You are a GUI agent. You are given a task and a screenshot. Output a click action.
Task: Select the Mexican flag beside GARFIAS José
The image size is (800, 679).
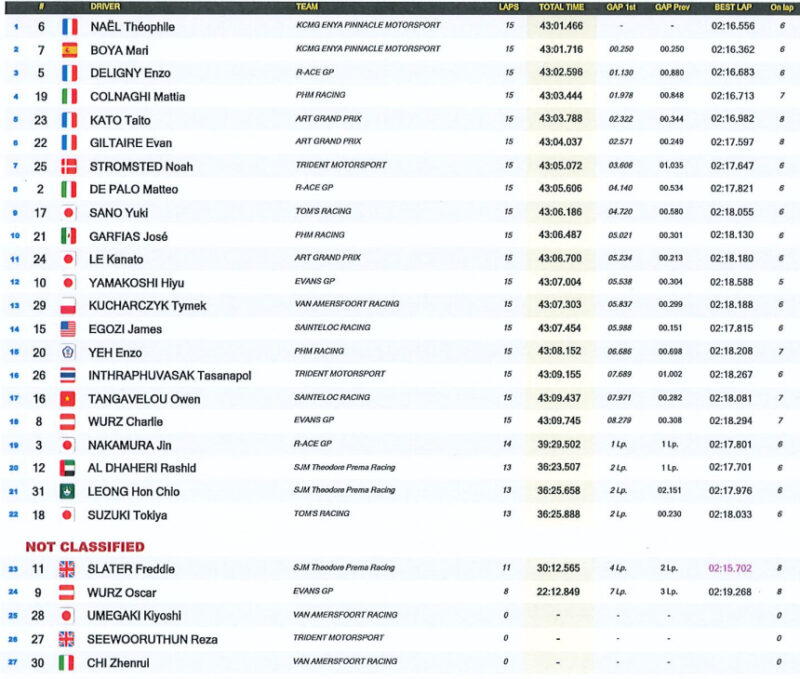pos(70,236)
